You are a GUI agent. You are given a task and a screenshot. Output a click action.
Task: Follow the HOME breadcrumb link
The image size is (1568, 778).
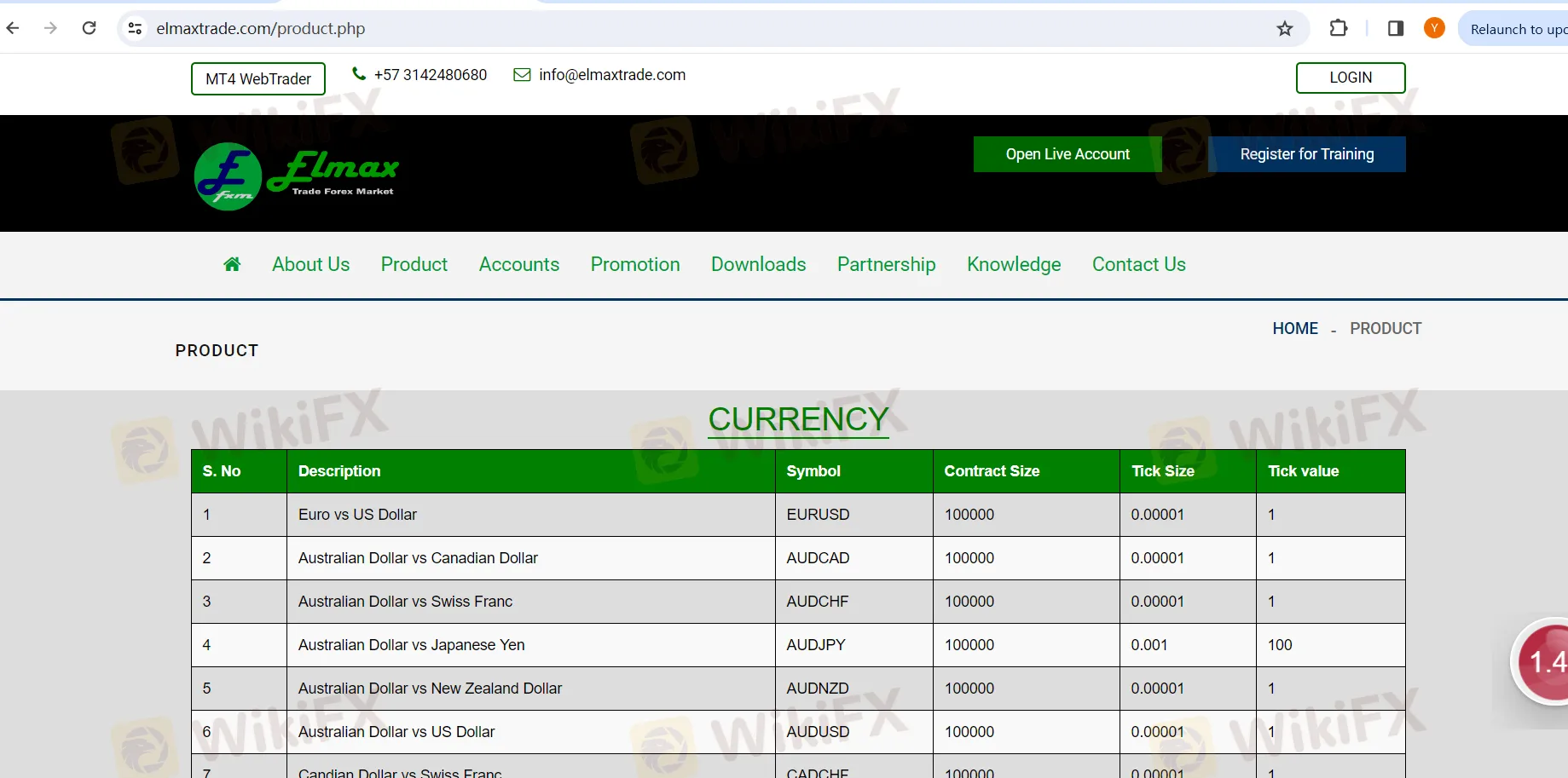click(1294, 328)
